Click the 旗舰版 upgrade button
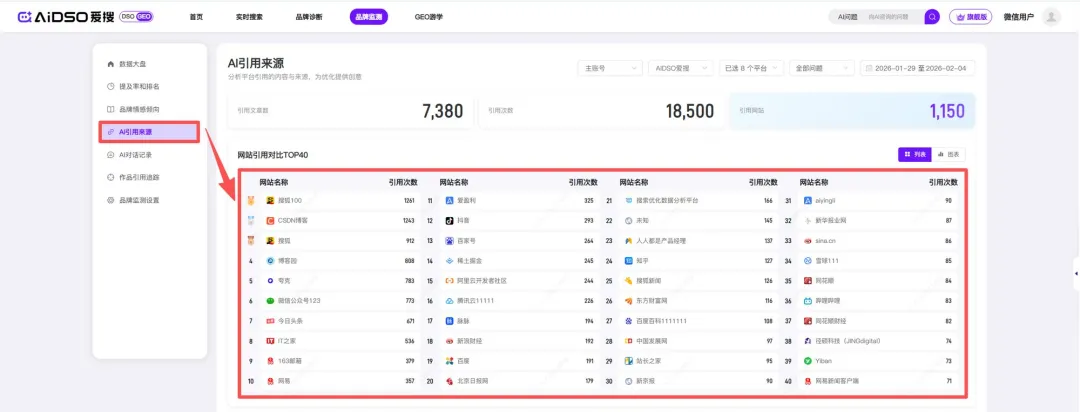Image resolution: width=1080 pixels, height=412 pixels. (x=973, y=17)
